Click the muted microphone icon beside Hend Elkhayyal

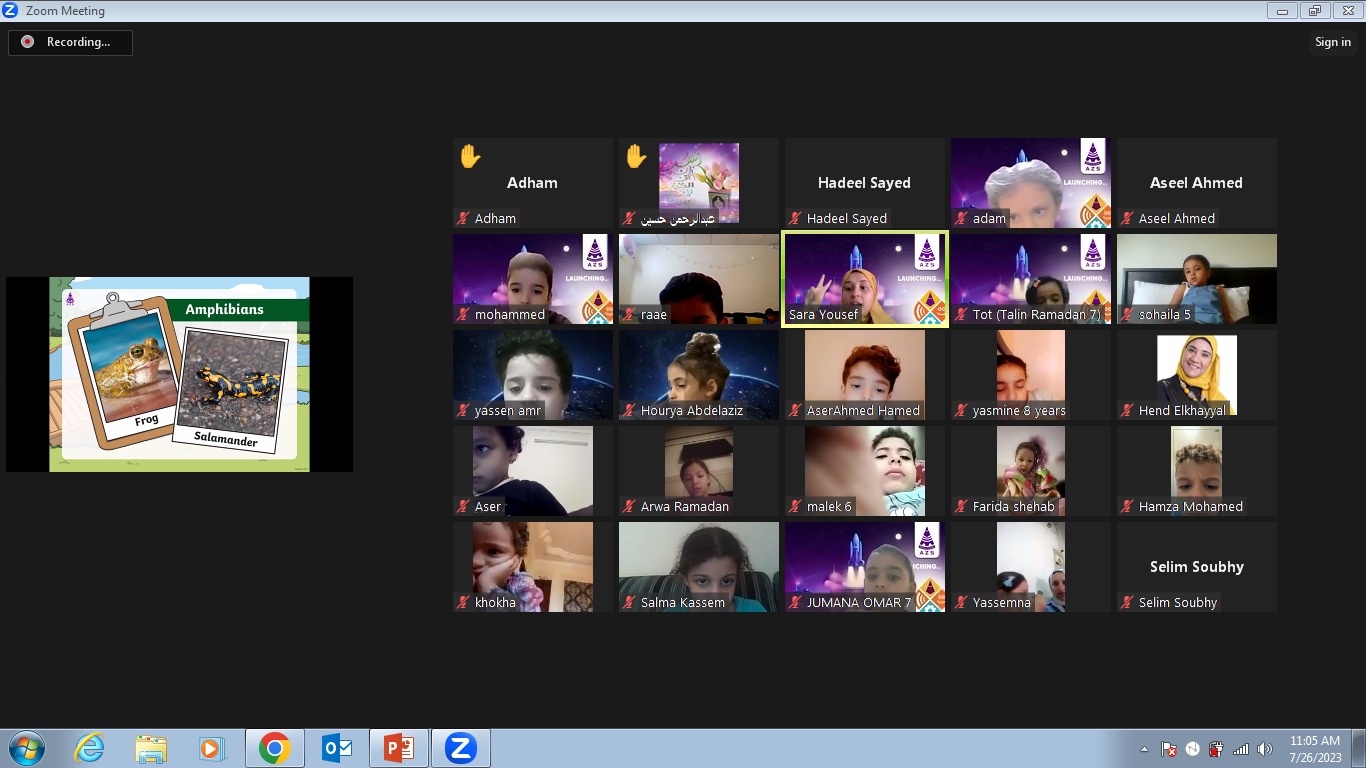(x=1128, y=411)
